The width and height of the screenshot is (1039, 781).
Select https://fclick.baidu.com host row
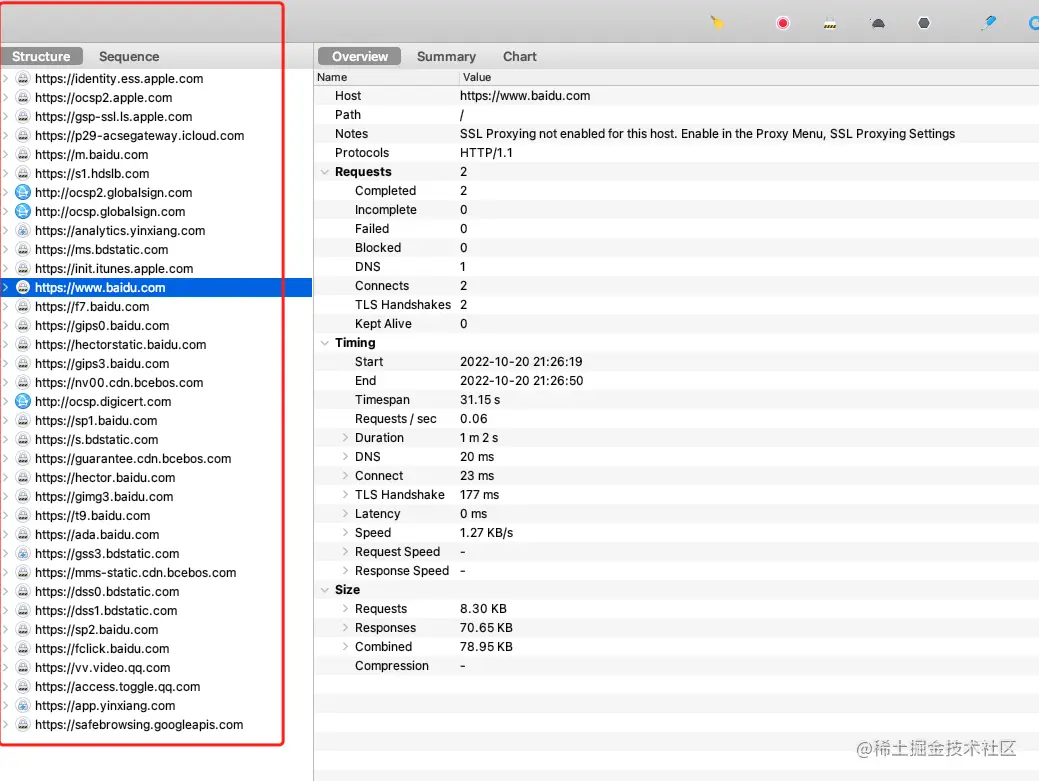coord(156,649)
